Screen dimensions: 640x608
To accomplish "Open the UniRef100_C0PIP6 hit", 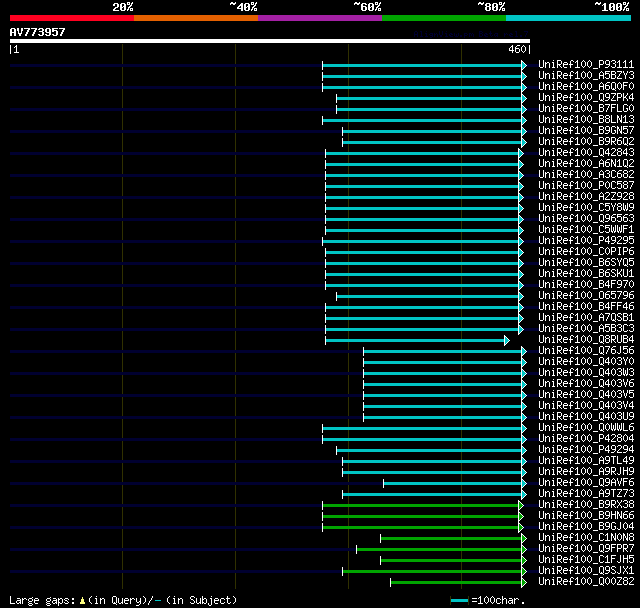I will (x=586, y=252).
